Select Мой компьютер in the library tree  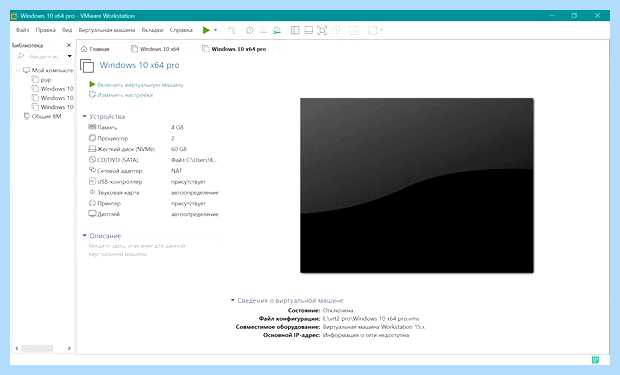[x=48, y=70]
